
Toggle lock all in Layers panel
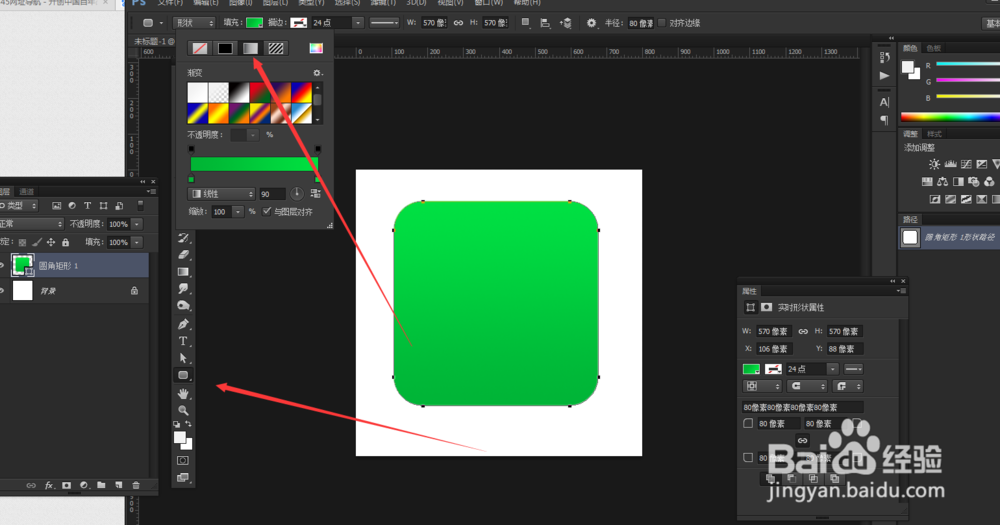65,242
